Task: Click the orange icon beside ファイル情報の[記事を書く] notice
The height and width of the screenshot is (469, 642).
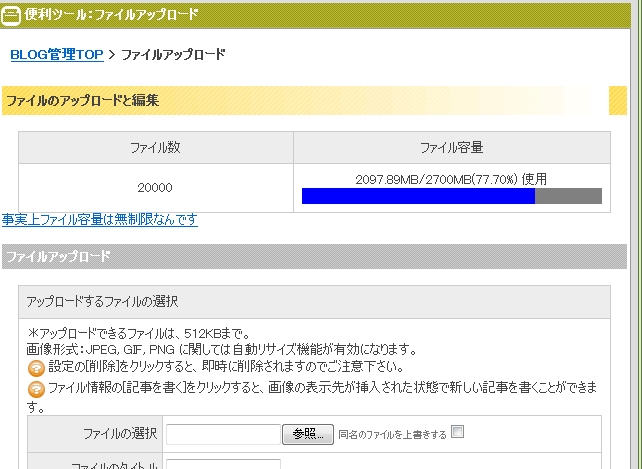Action: [x=36, y=389]
